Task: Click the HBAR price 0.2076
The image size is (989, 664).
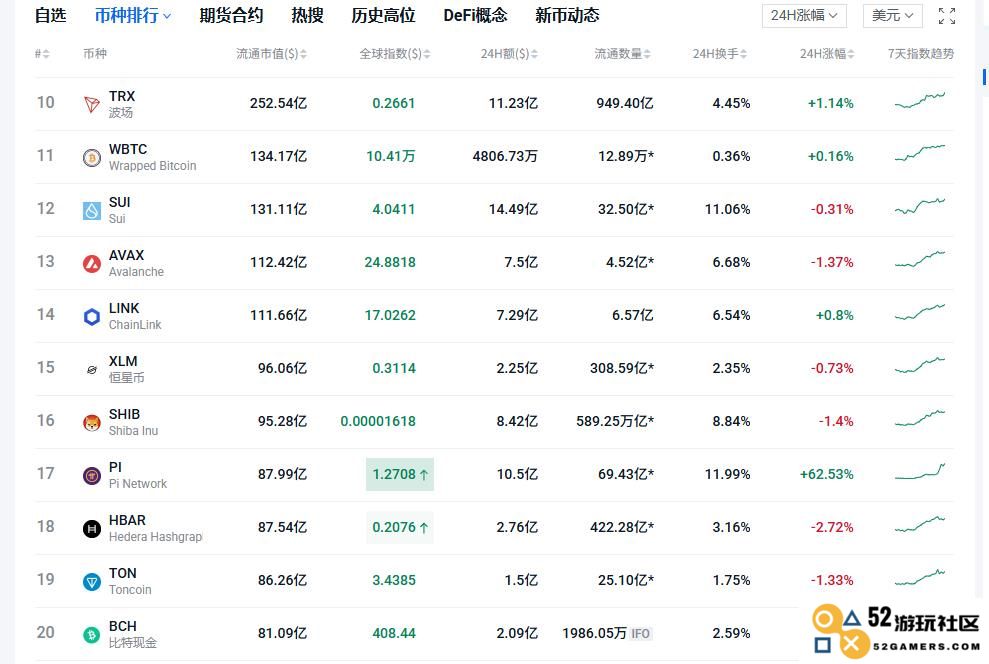Action: coord(400,527)
